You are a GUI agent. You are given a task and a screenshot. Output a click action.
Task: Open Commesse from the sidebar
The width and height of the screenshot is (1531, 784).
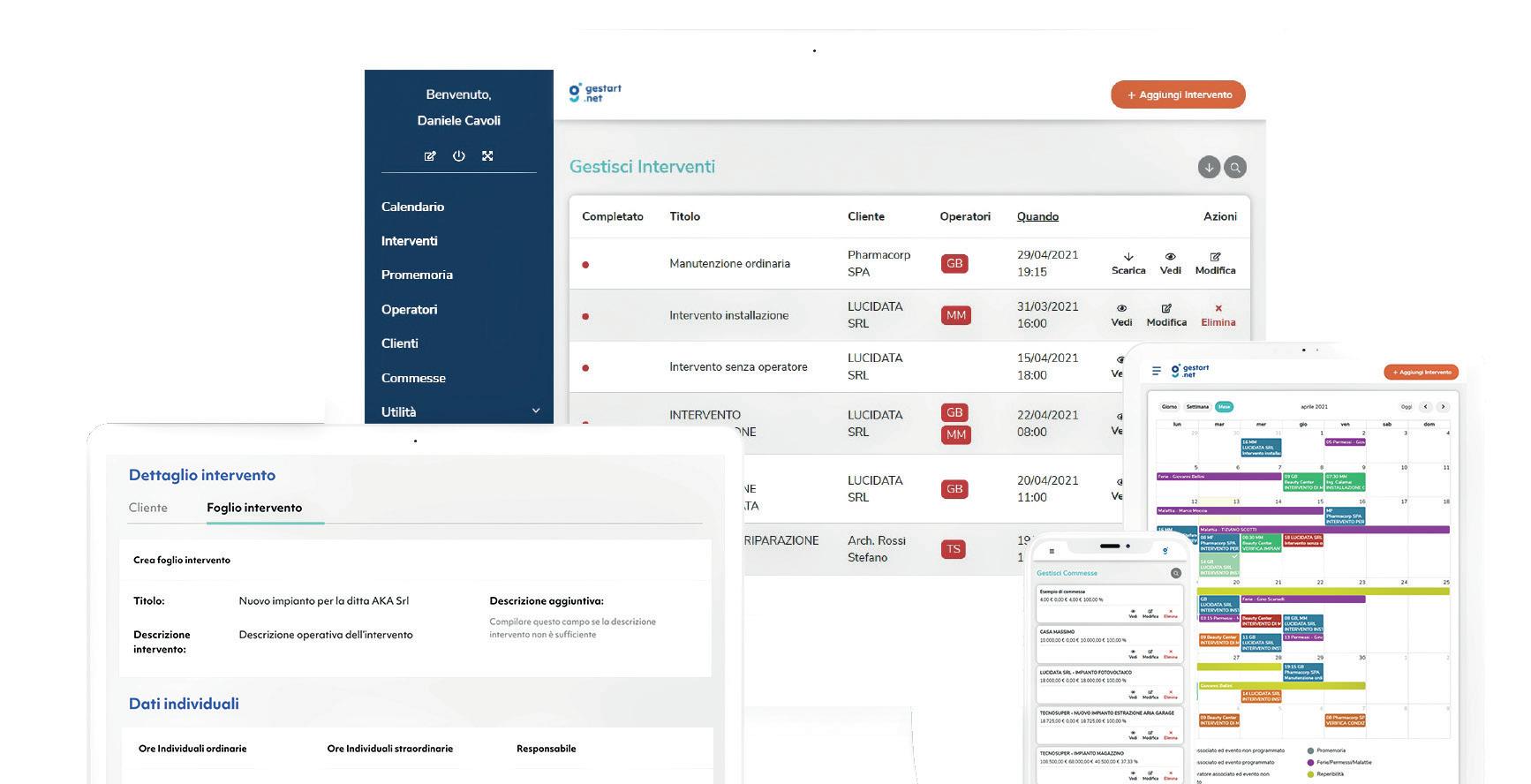413,378
